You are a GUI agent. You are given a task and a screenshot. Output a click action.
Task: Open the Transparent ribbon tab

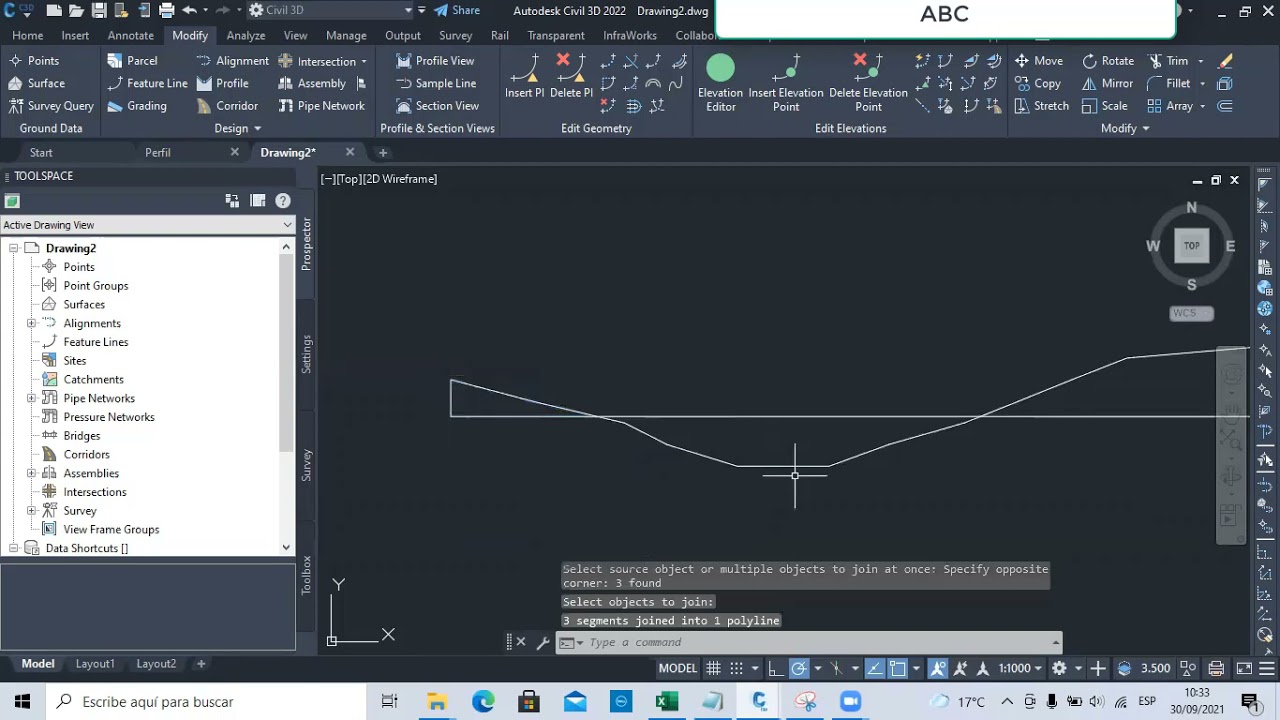[x=556, y=35]
